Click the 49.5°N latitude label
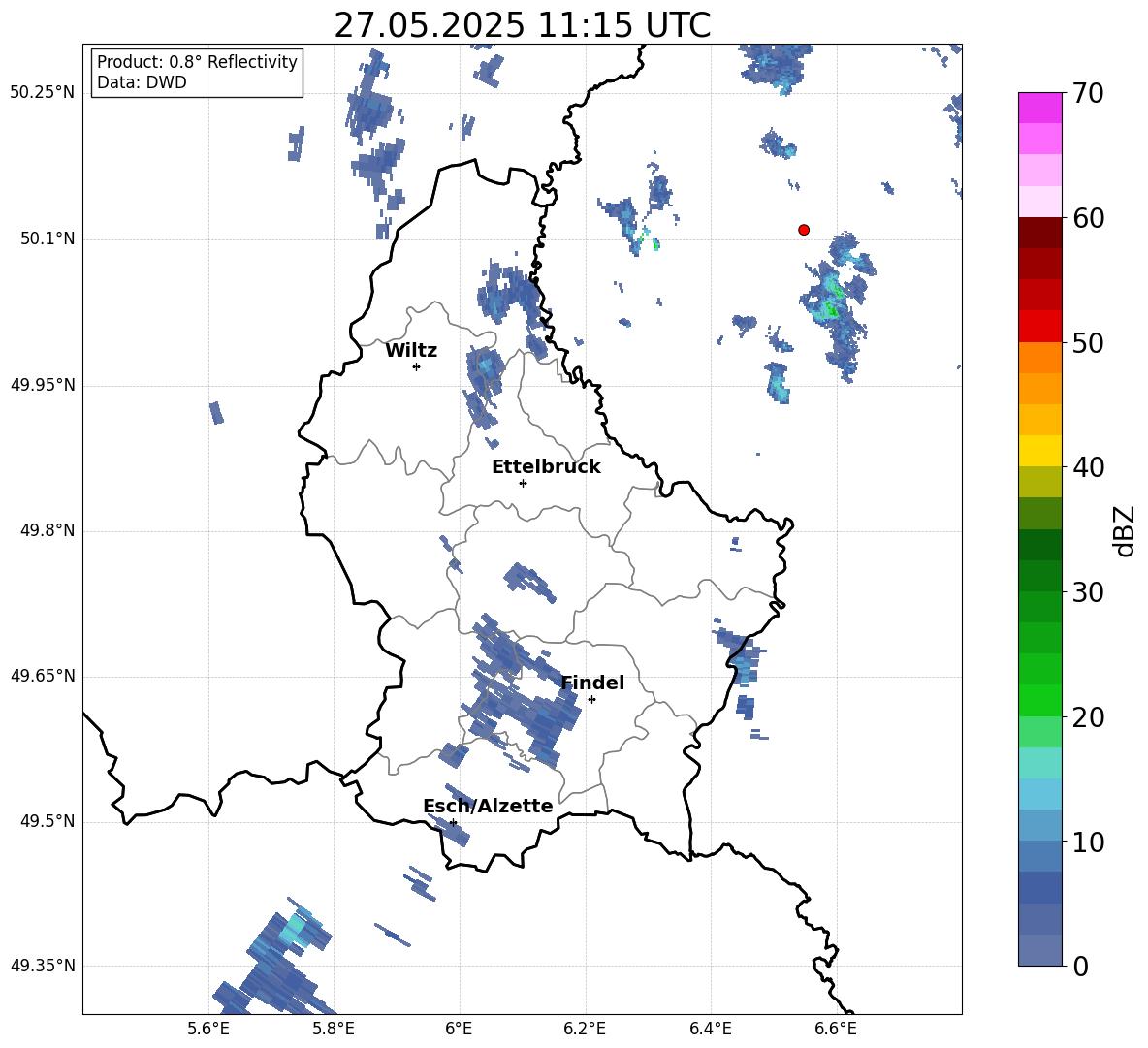Viewport: 1148px width, 1048px height. click(48, 821)
